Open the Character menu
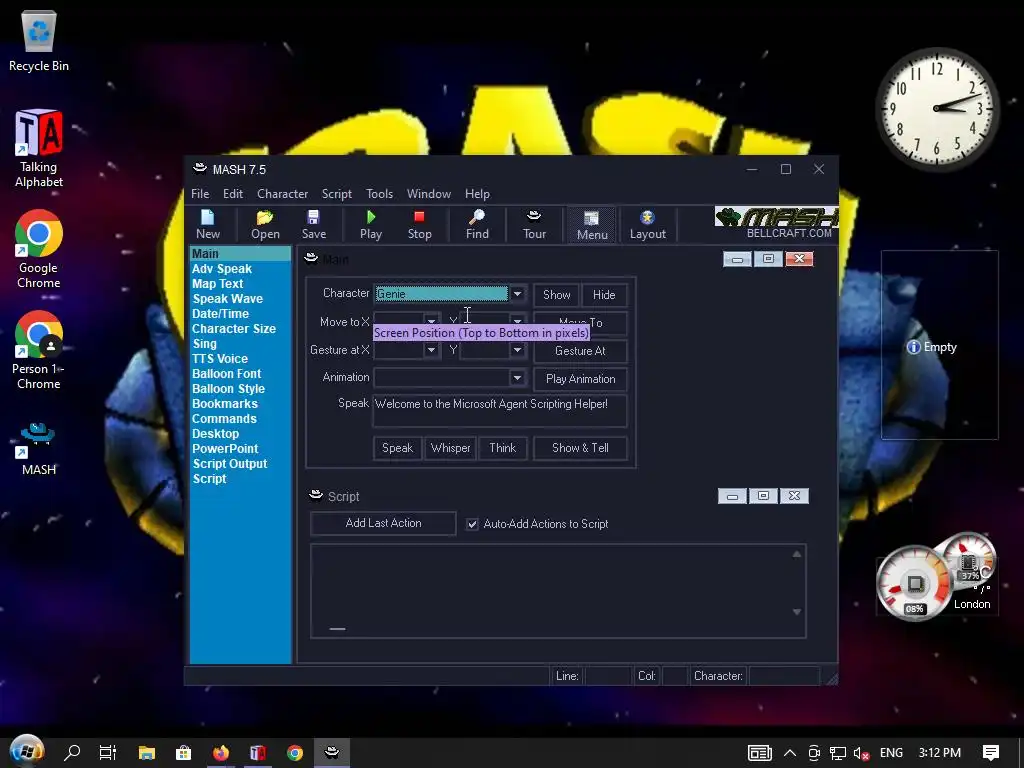Screen dimensions: 1024x768 pos(282,194)
